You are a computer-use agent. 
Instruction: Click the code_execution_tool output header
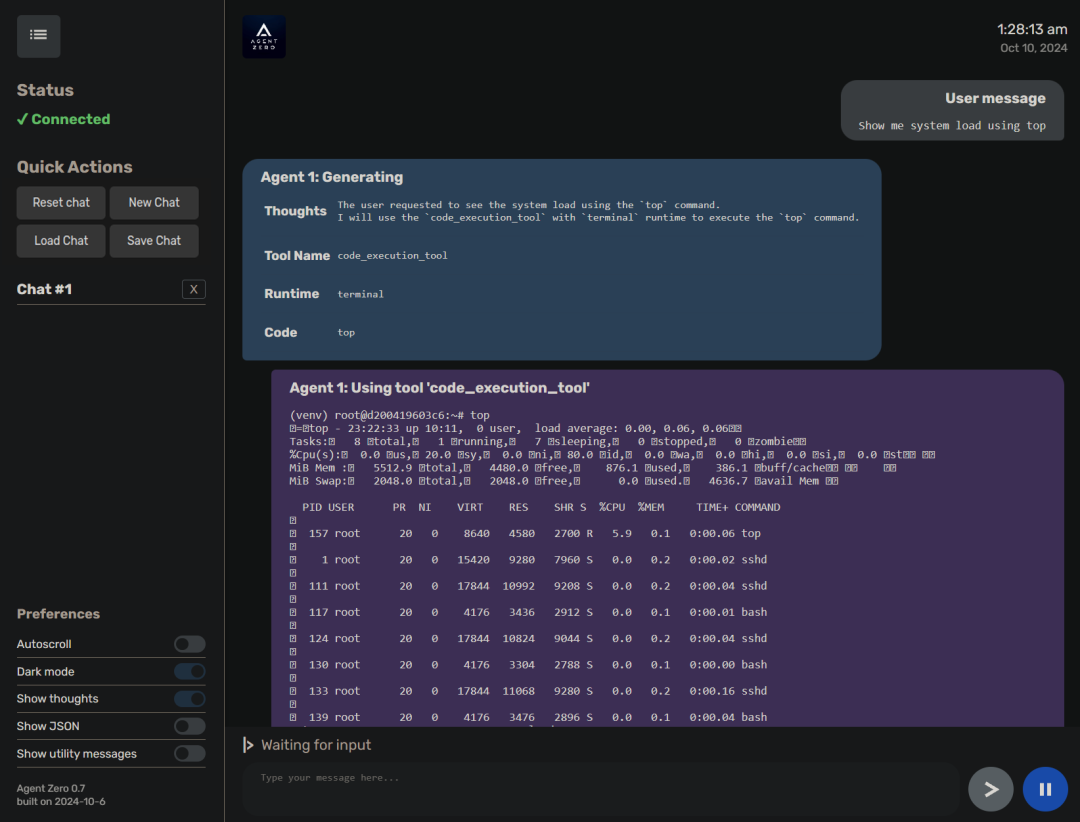(439, 388)
